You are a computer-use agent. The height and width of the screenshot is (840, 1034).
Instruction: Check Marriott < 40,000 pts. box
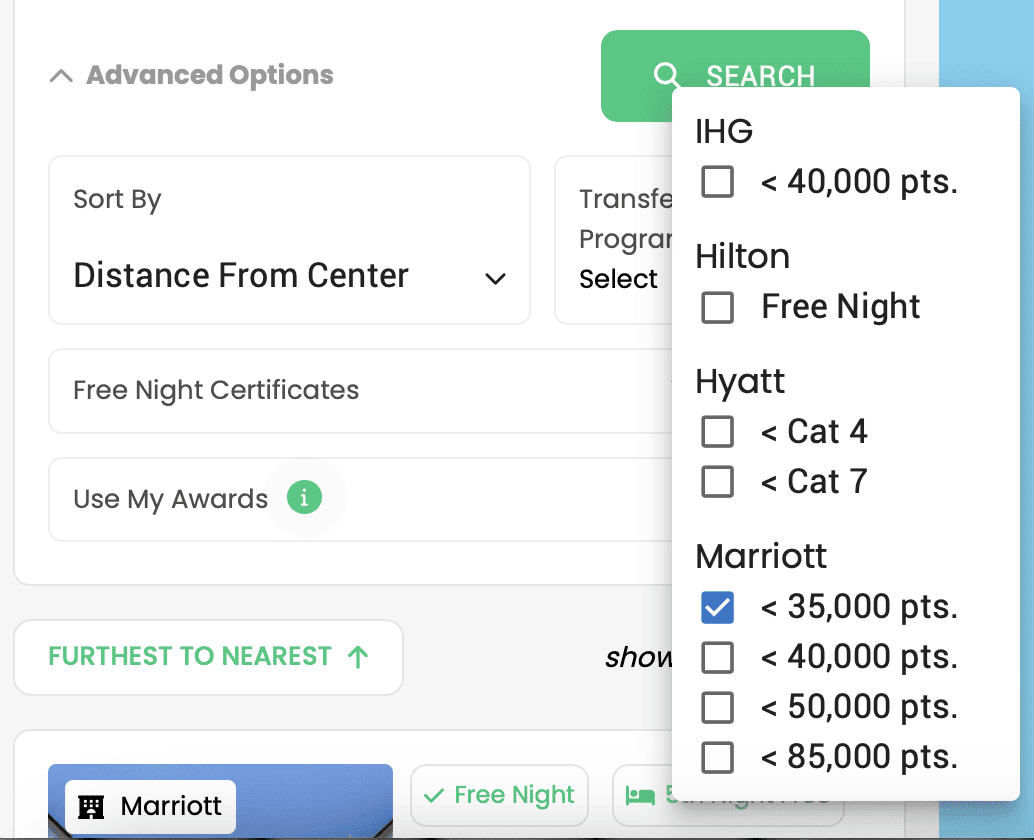point(717,657)
